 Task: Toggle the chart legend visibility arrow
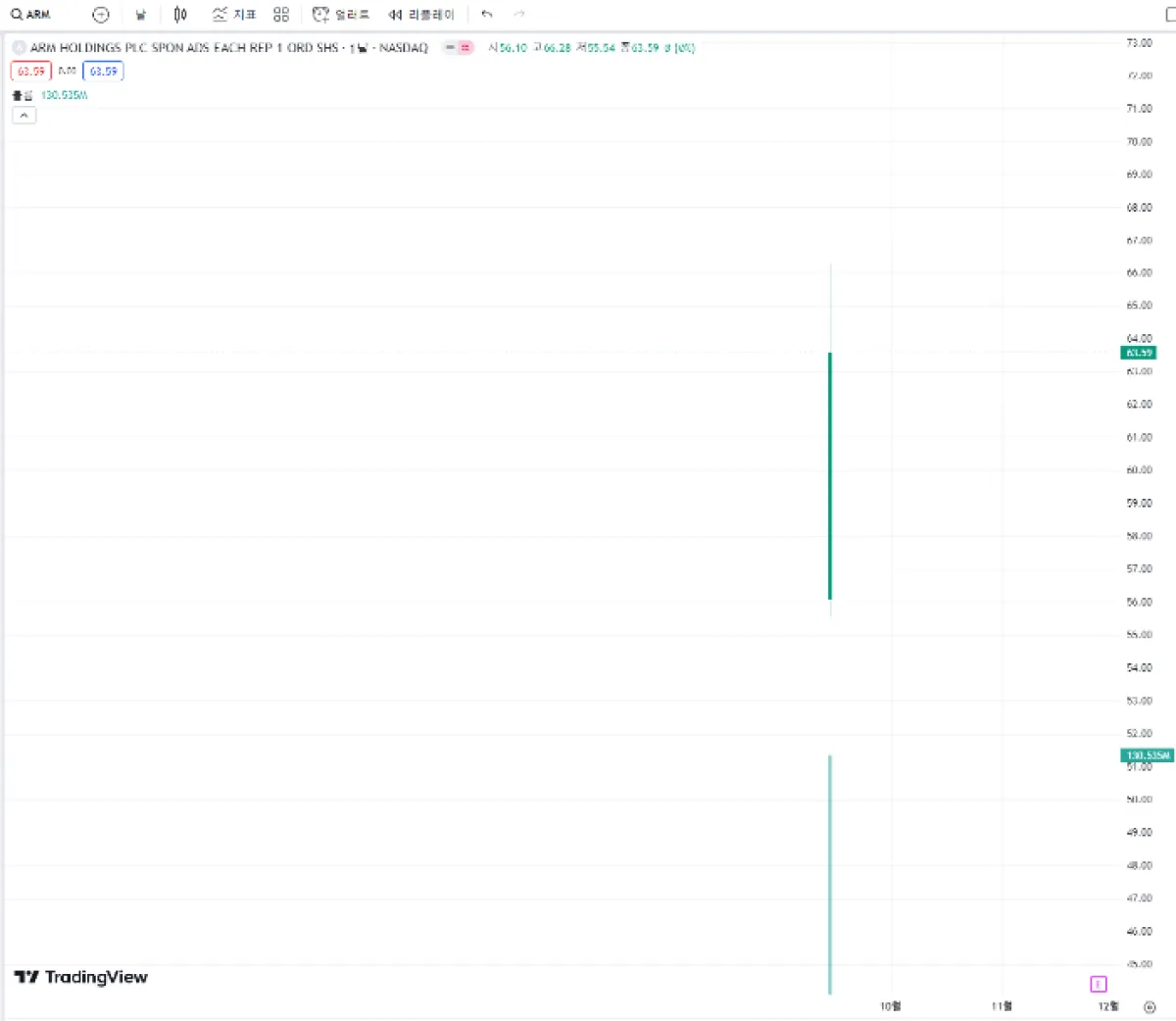coord(24,115)
